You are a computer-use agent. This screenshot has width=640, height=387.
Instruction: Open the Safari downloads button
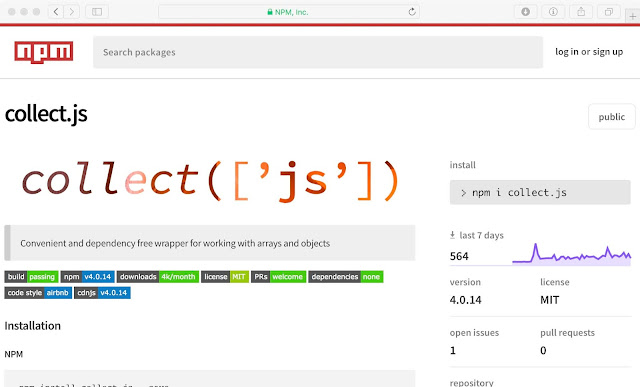coord(526,12)
